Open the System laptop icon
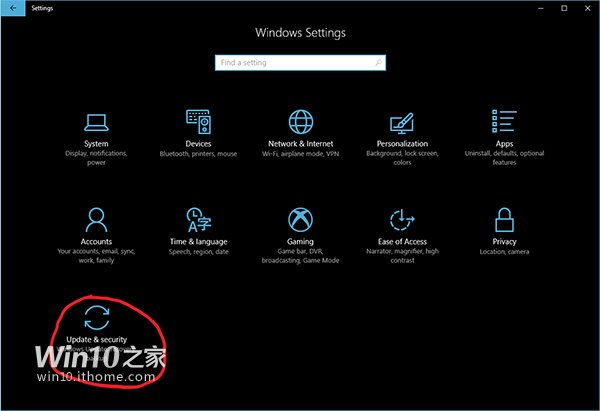Viewport: 600px width, 411px height. 96,122
